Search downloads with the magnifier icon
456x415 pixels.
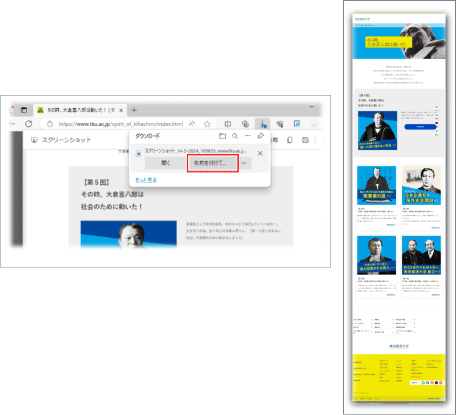coord(235,136)
